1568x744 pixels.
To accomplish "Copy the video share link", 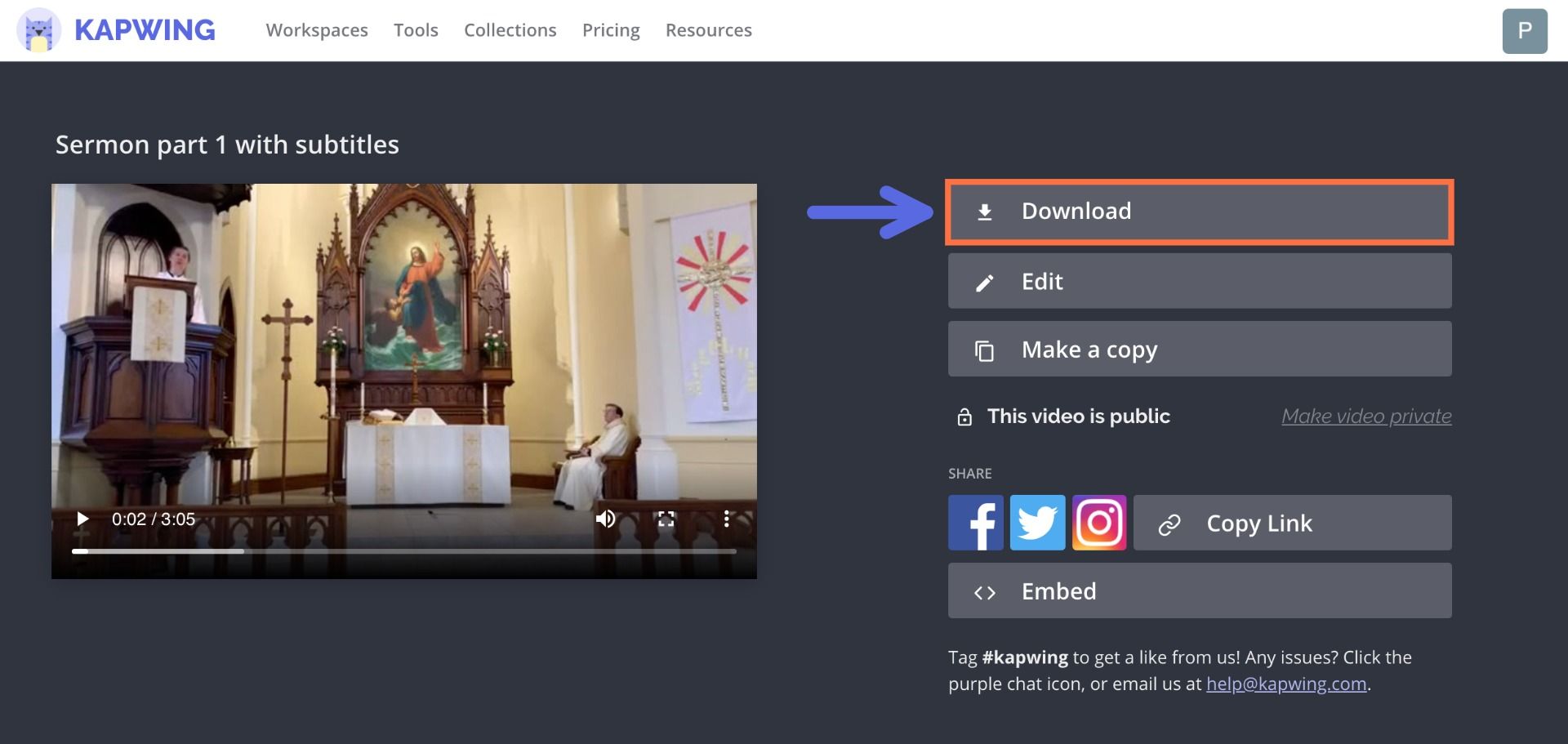I will pos(1292,523).
